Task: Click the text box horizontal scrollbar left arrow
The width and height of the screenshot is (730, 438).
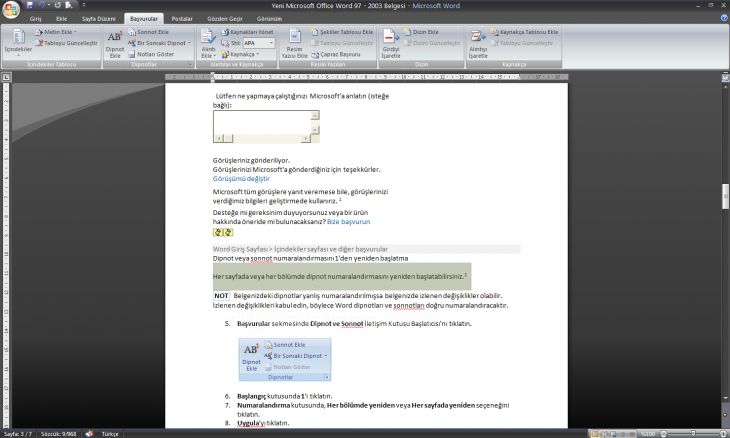Action: [x=218, y=138]
